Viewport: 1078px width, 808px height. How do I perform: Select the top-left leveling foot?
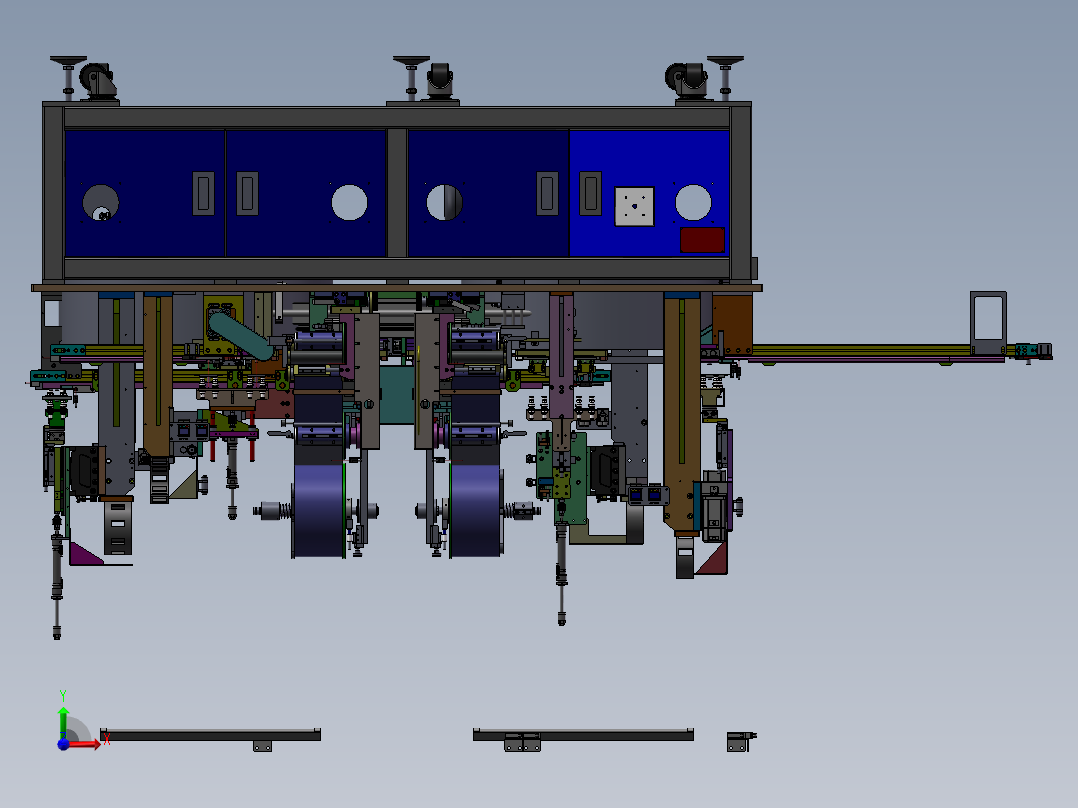(x=68, y=78)
